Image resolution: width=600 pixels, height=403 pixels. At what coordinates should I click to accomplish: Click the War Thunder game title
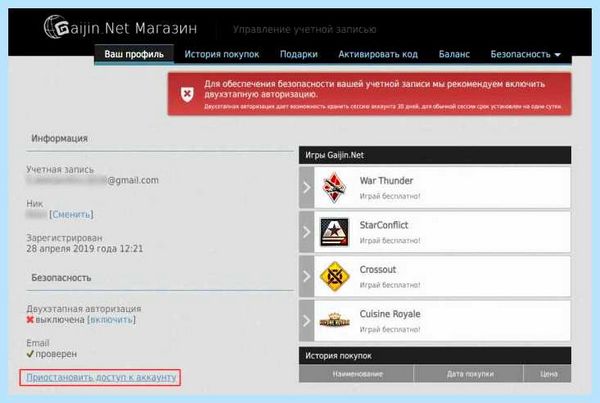point(386,181)
